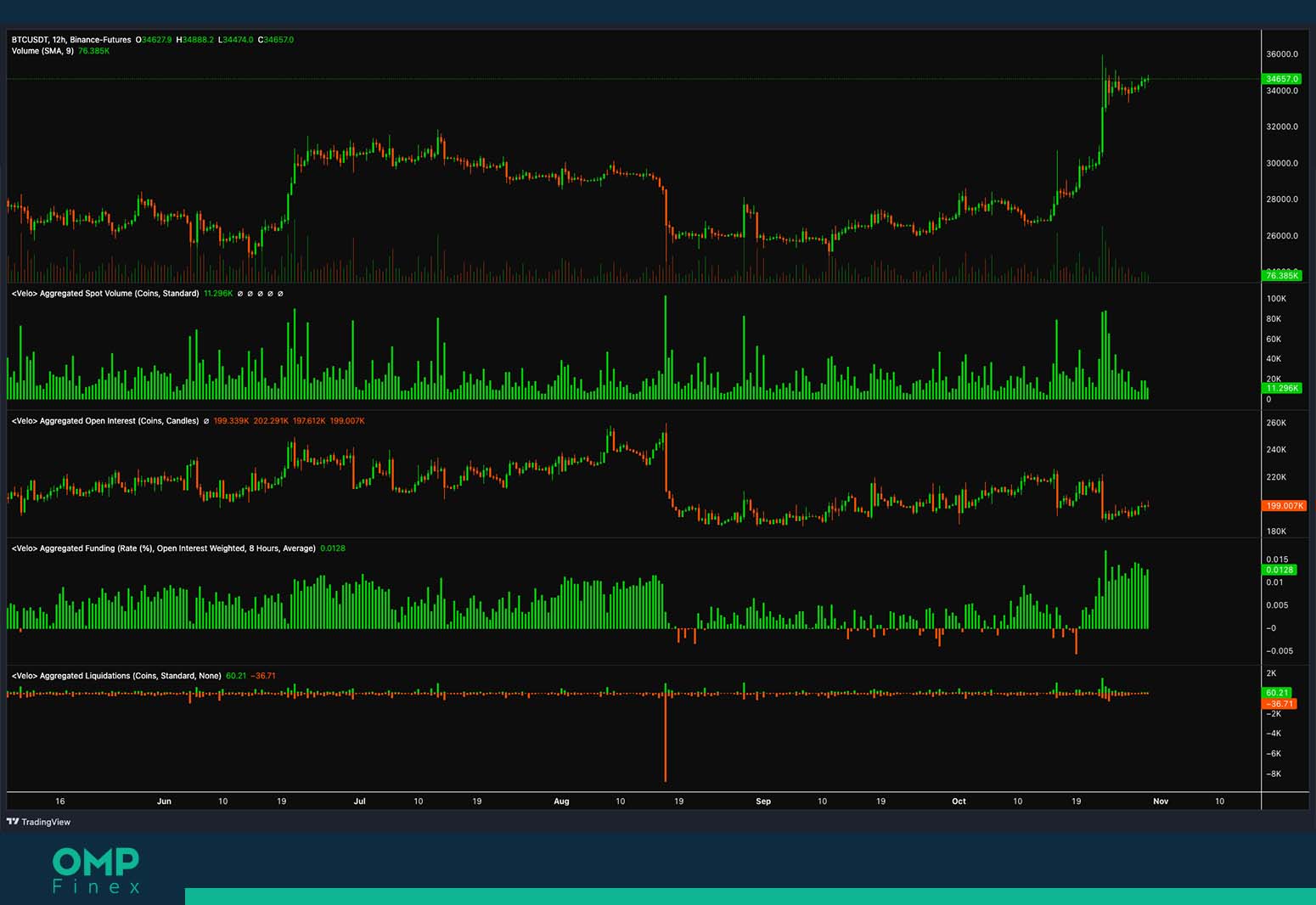Click the 0.005 funding scale label
This screenshot has height=905, width=1316.
[x=1277, y=605]
